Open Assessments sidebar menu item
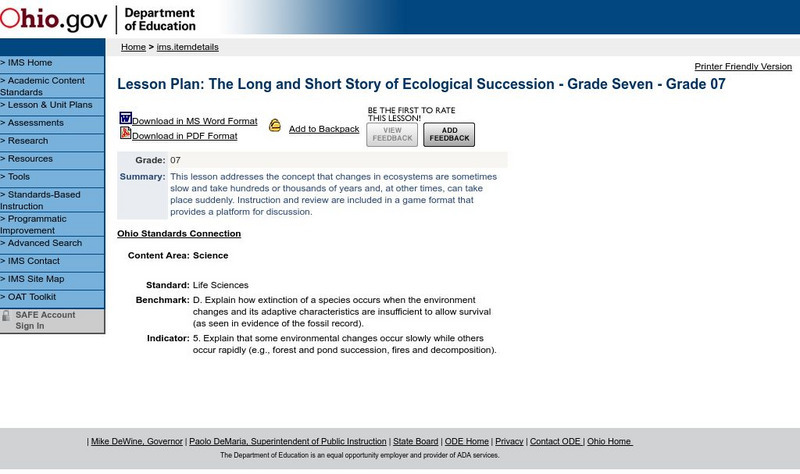The image size is (800, 474). [33, 123]
